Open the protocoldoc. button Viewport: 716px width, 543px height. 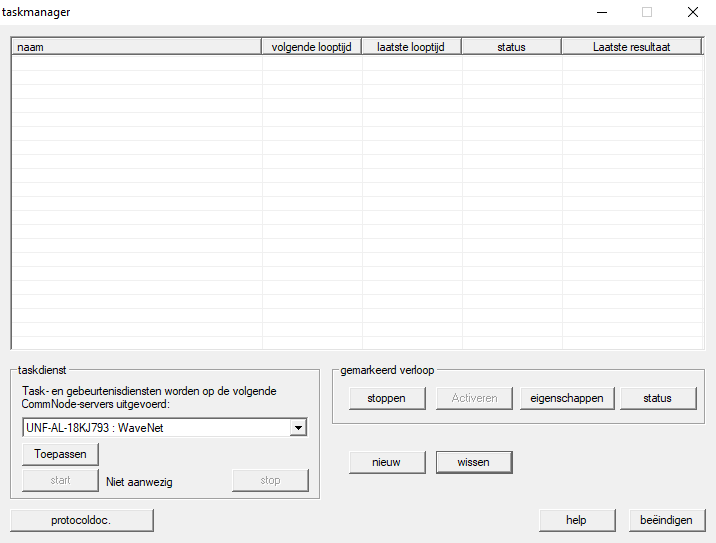(82, 520)
